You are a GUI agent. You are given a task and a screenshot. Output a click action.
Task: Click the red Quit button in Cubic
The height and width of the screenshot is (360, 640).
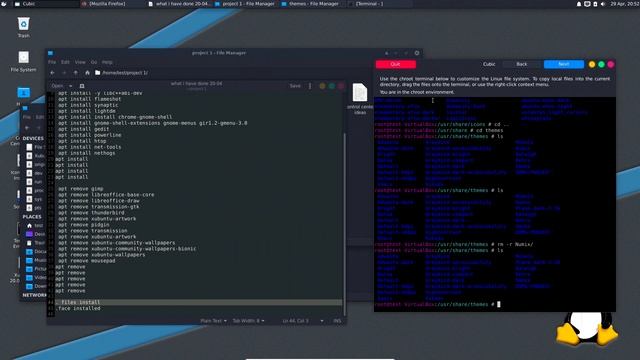click(396, 64)
